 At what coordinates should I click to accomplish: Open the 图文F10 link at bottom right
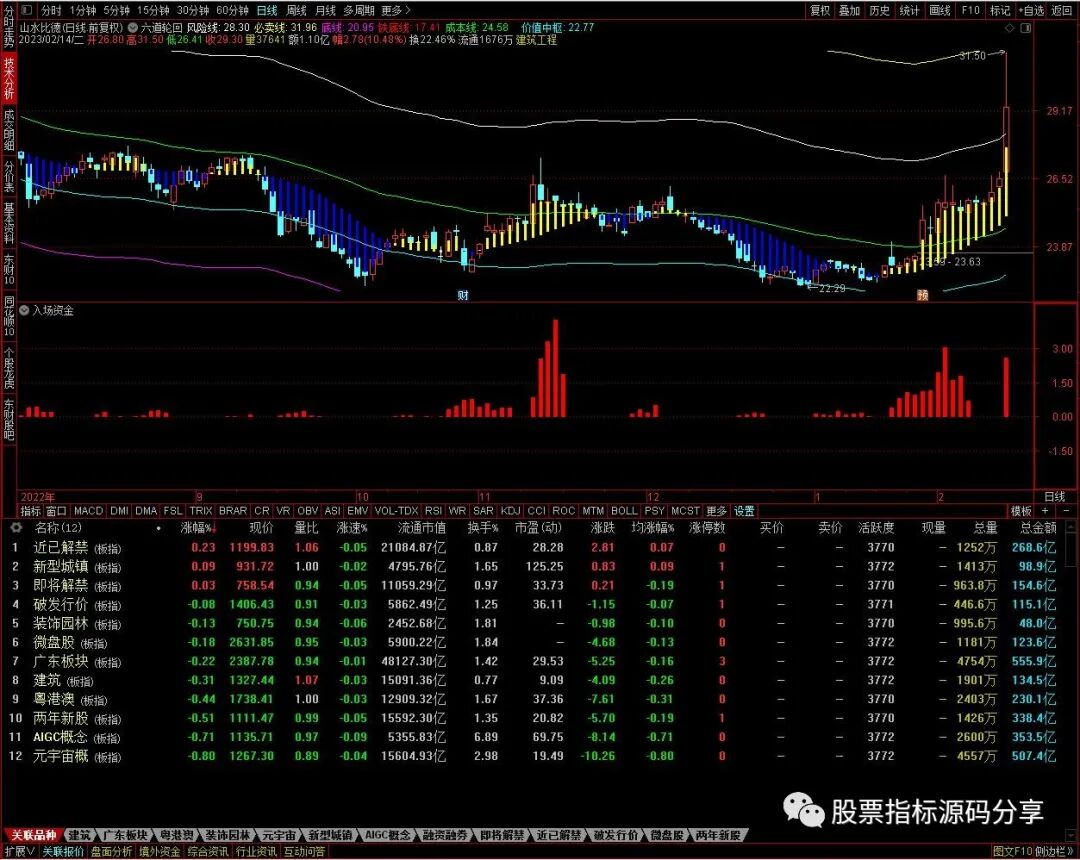click(1012, 852)
